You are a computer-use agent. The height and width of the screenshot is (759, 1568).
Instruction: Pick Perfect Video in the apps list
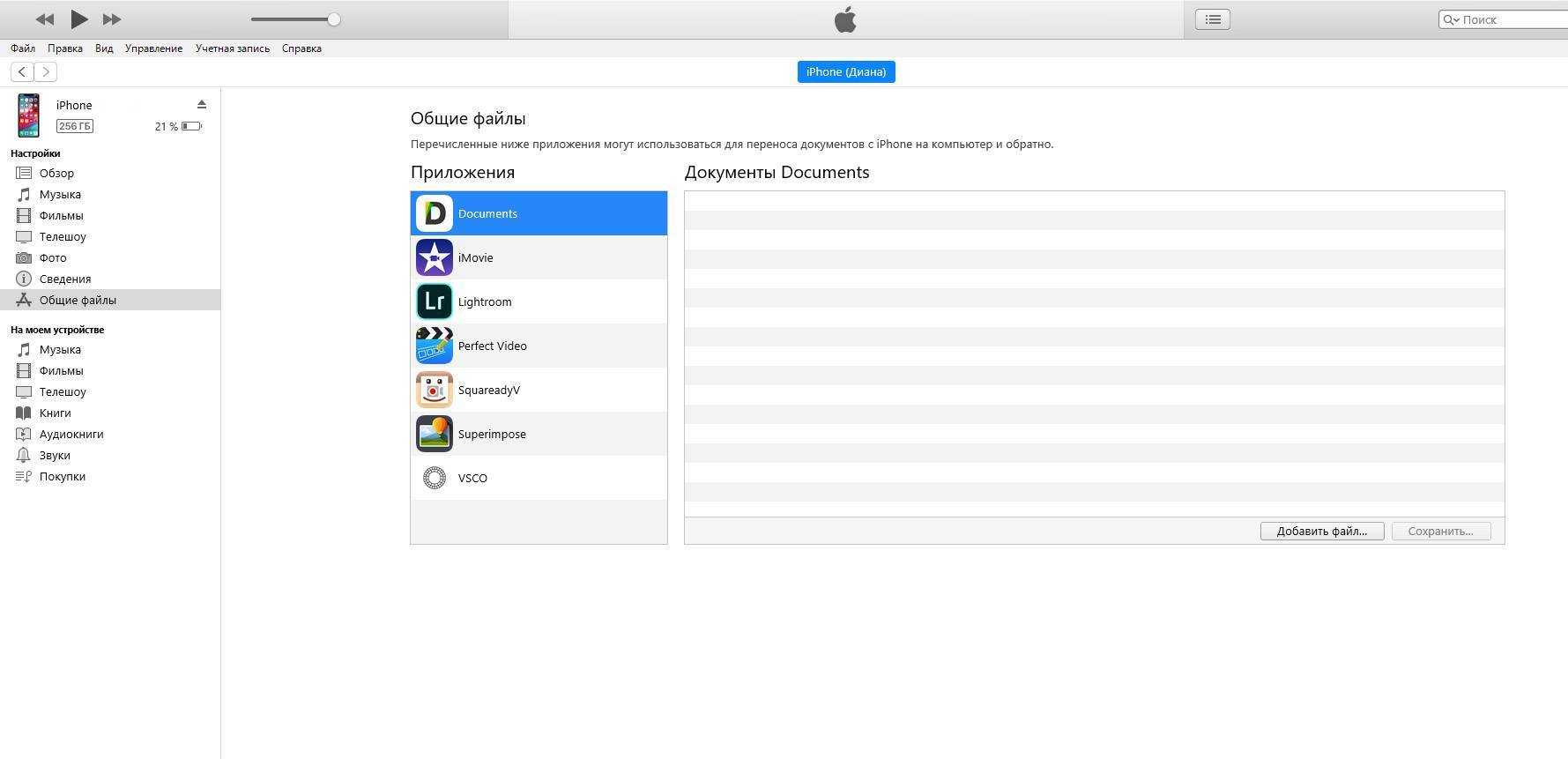(492, 346)
